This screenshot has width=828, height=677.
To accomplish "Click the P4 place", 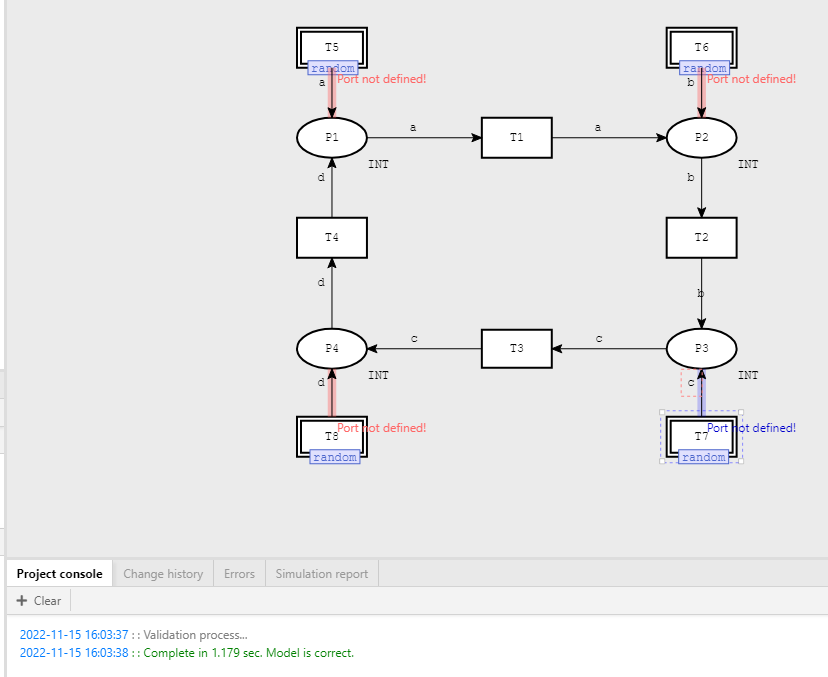I will (x=331, y=347).
